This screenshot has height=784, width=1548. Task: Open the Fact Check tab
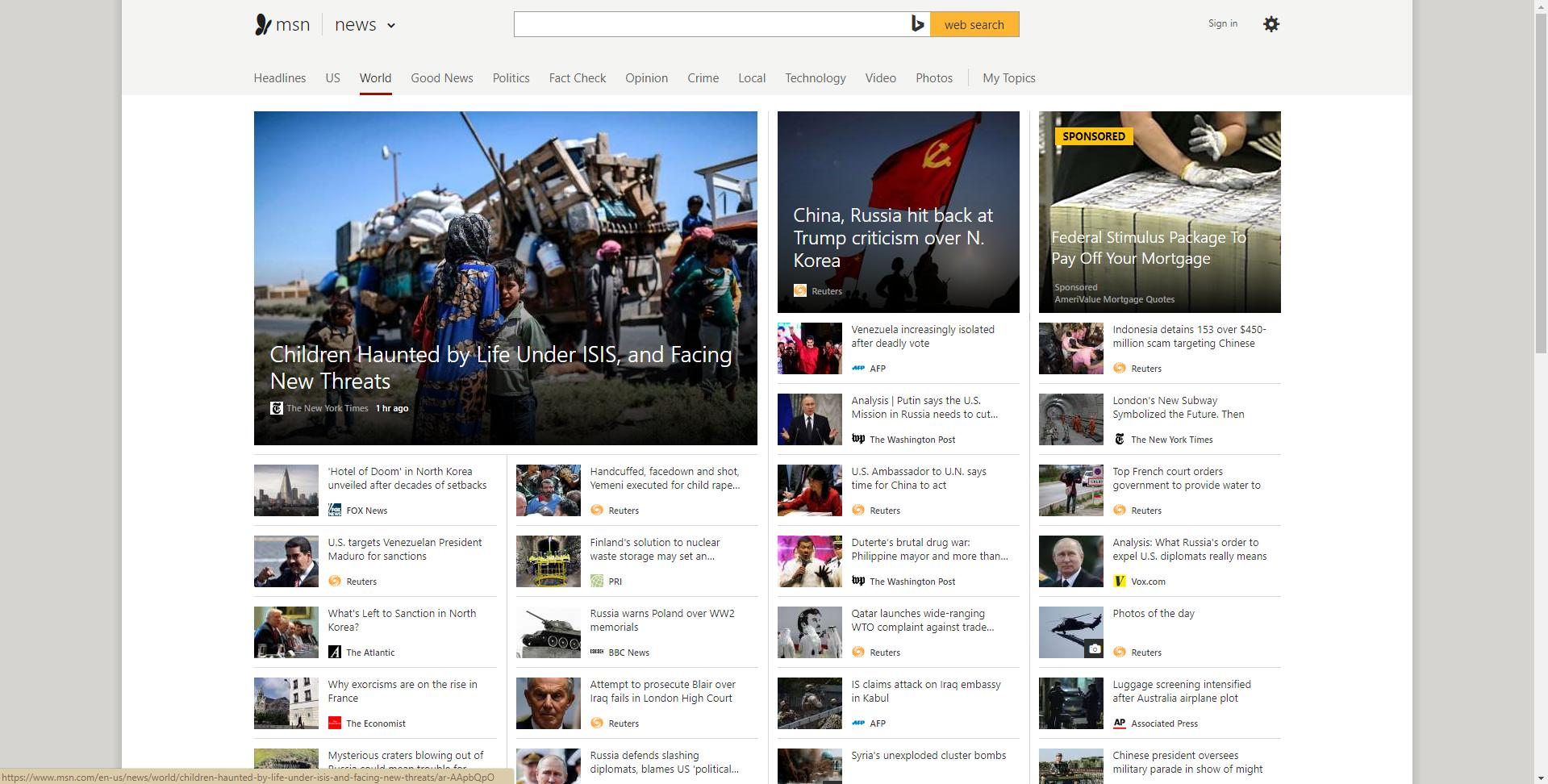pos(578,78)
